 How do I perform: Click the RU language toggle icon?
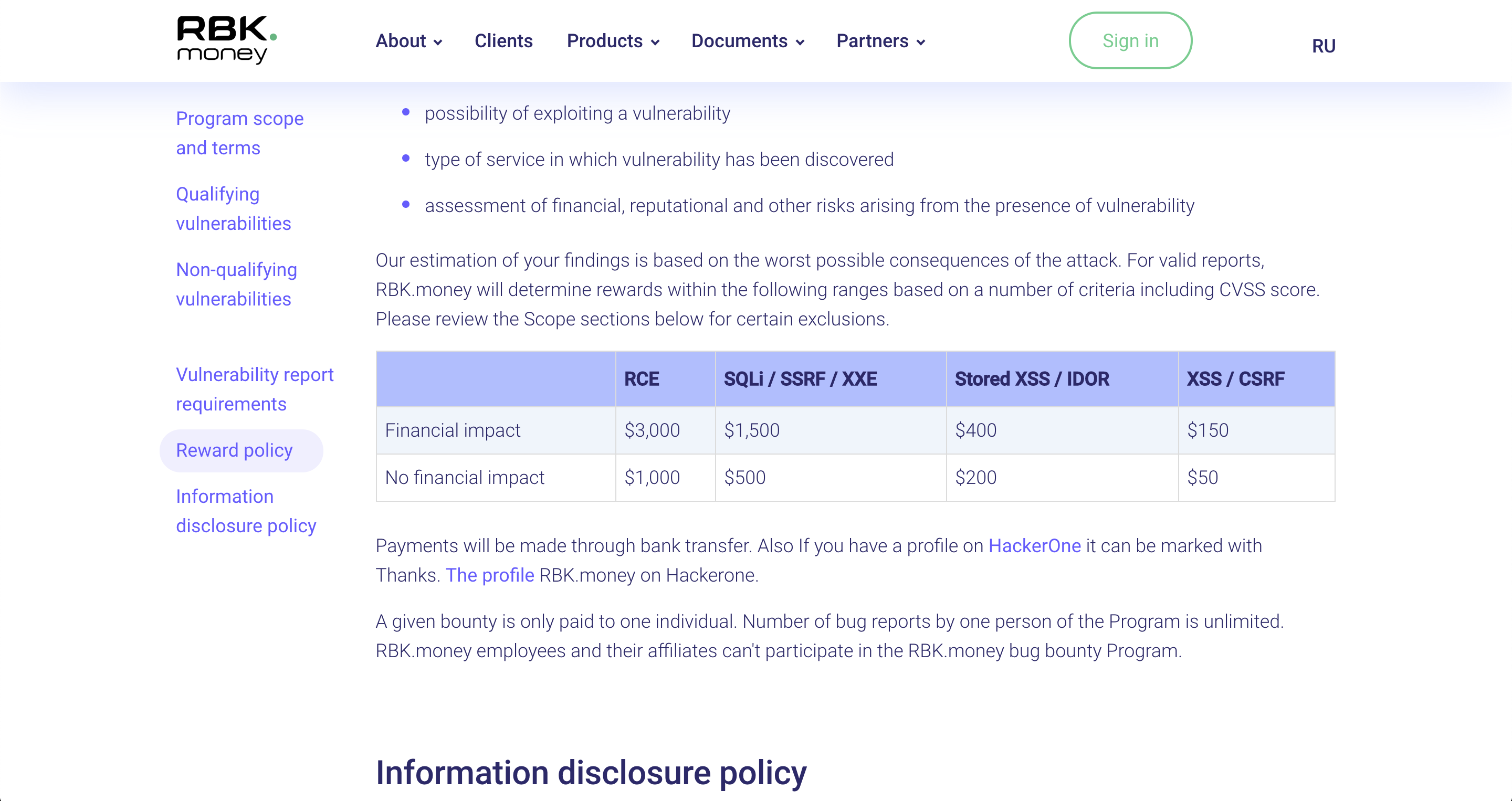(x=1324, y=45)
